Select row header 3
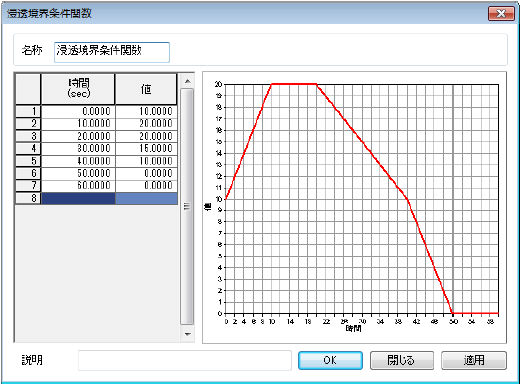This screenshot has width=520, height=385. (28, 136)
